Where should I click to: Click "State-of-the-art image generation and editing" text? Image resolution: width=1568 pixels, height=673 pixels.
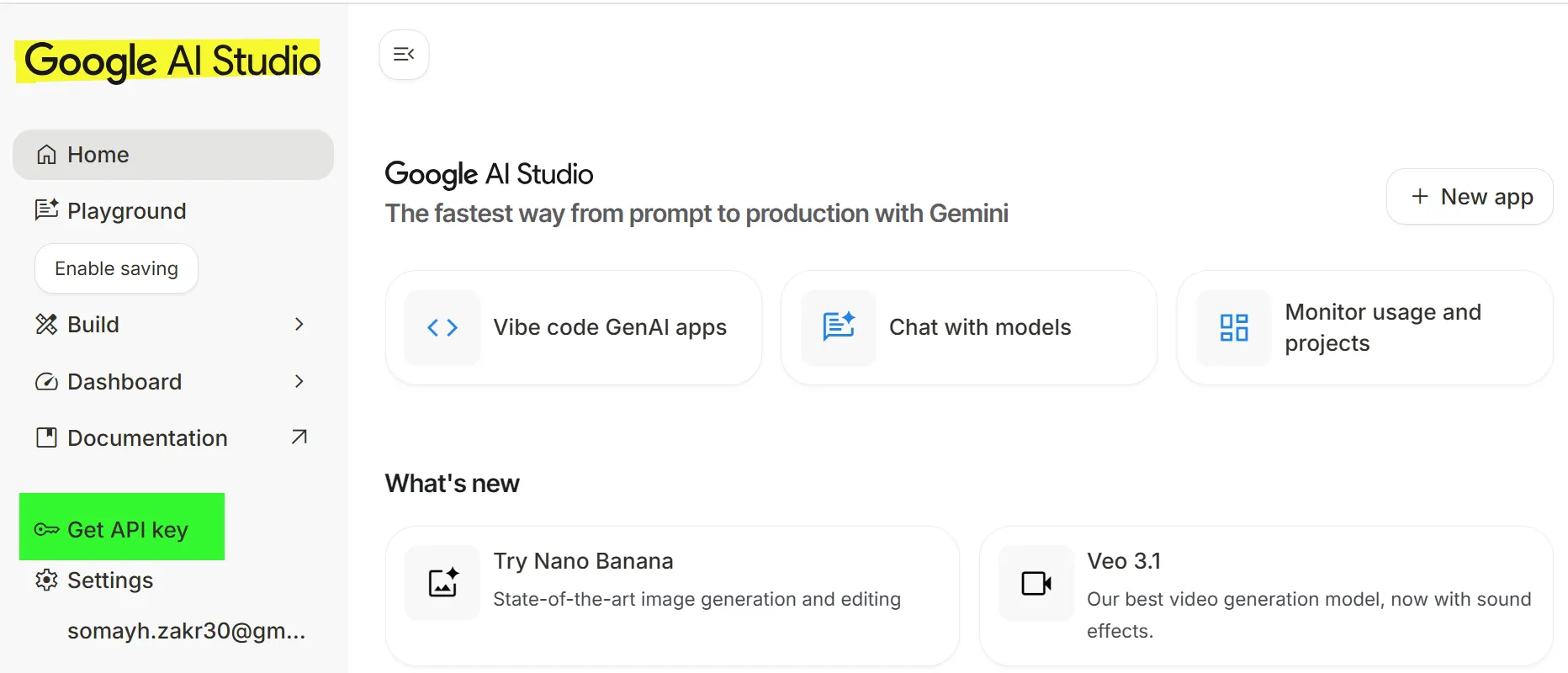click(x=697, y=599)
